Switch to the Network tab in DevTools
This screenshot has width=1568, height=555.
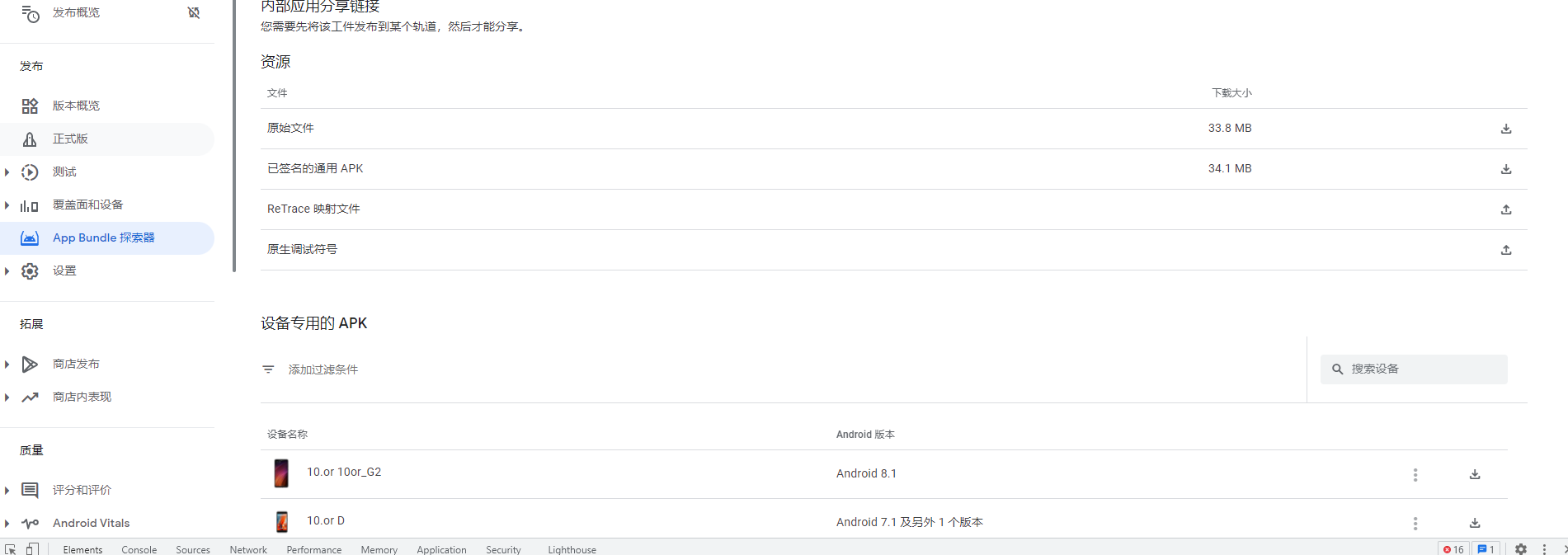click(x=248, y=549)
